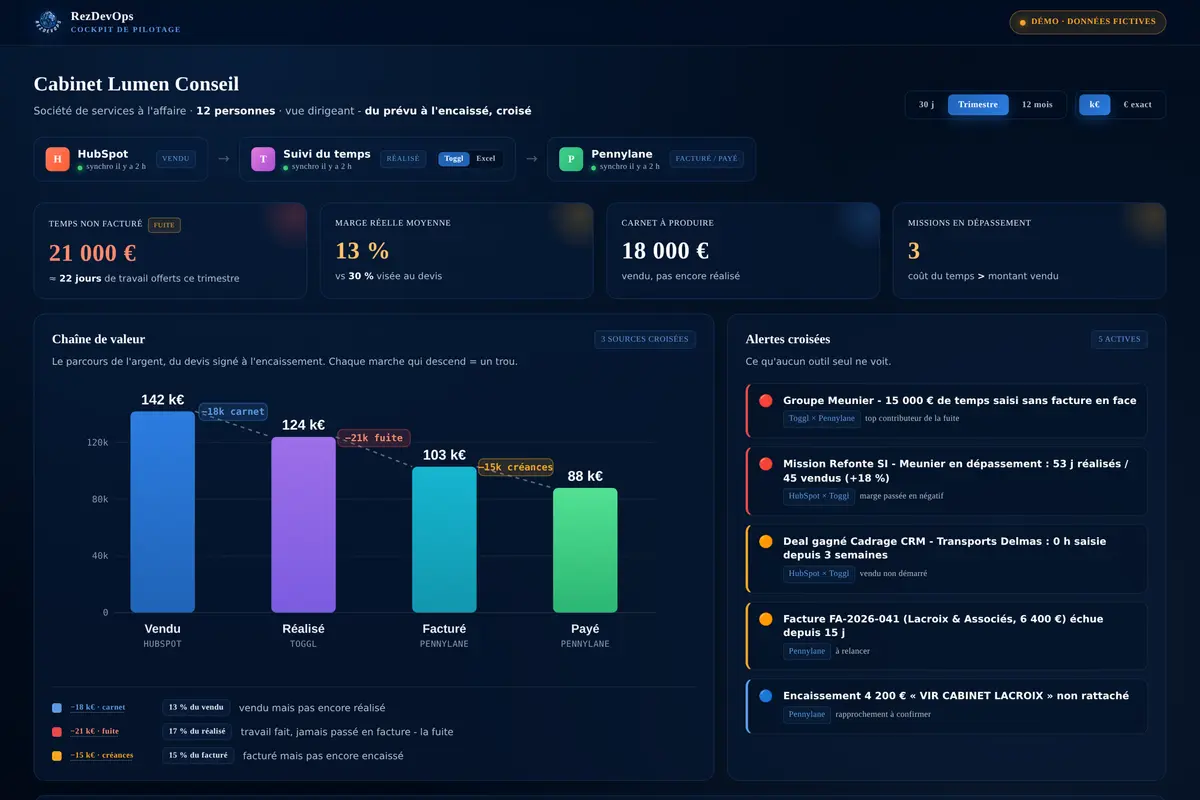Click the −18k carnet chart label
1200x800 pixels.
tap(233, 412)
